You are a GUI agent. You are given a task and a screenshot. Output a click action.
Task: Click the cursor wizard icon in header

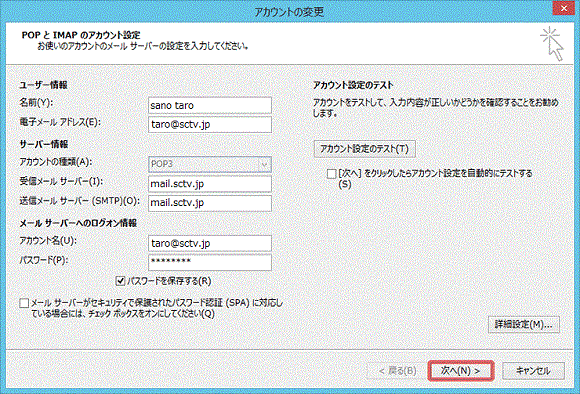point(552,44)
